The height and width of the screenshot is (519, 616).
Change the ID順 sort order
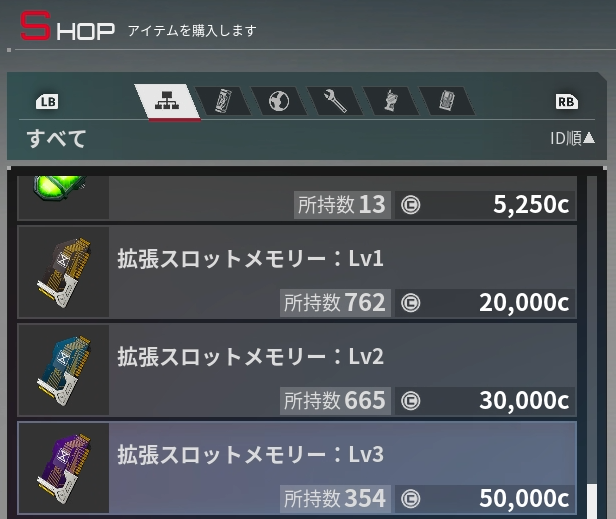point(572,138)
